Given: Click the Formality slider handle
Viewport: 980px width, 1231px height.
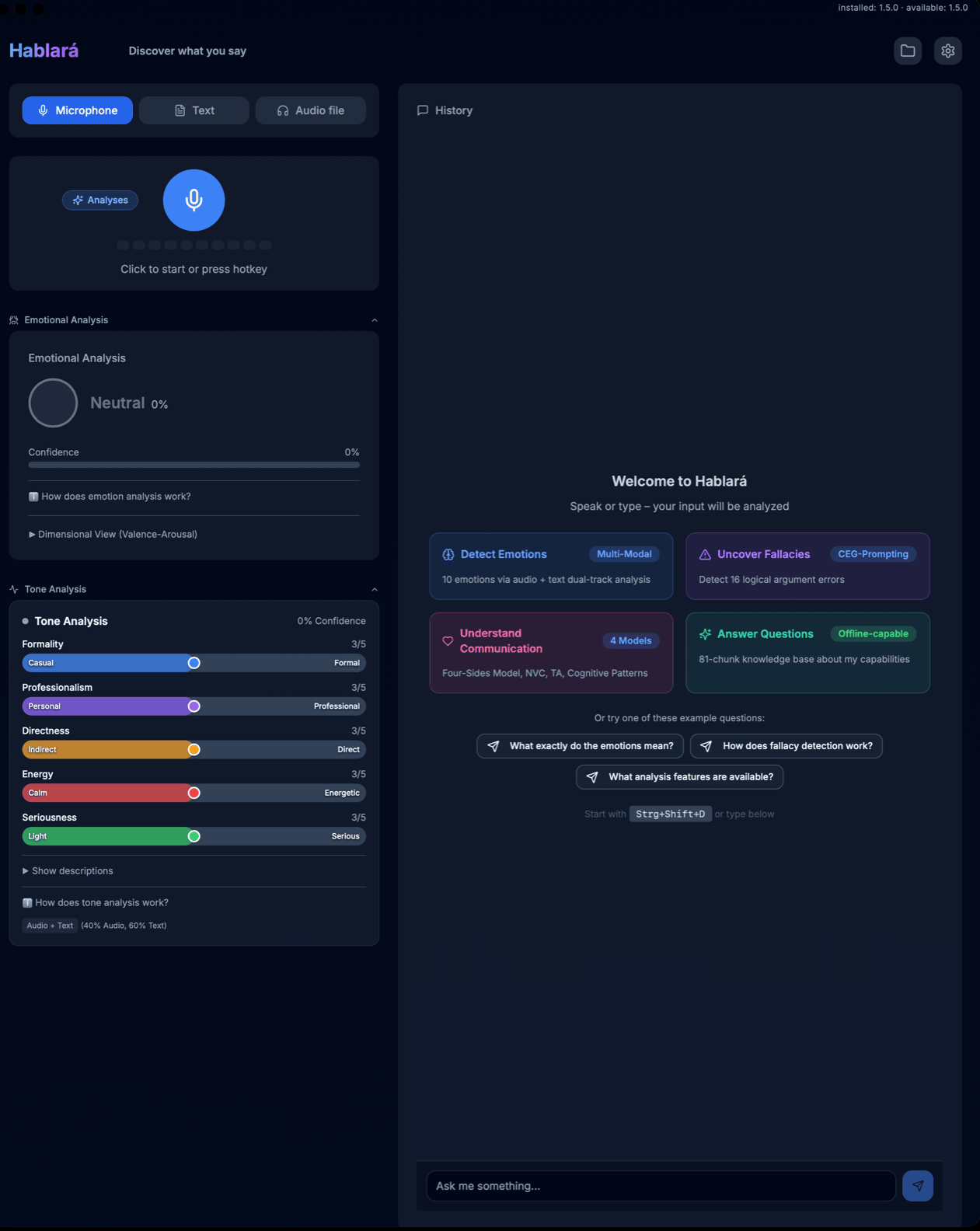Looking at the screenshot, I should pyautogui.click(x=194, y=663).
